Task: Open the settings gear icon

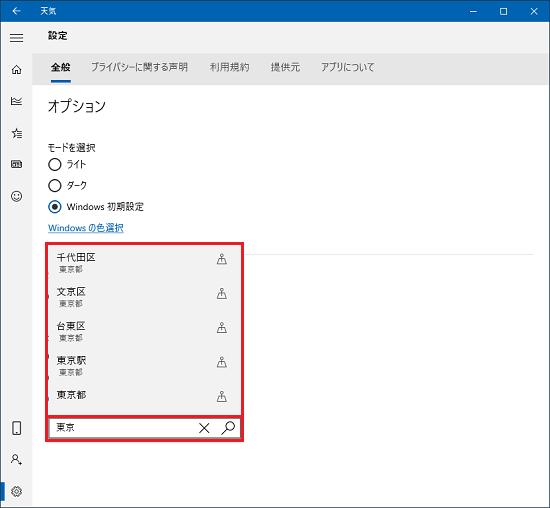Action: pyautogui.click(x=16, y=491)
